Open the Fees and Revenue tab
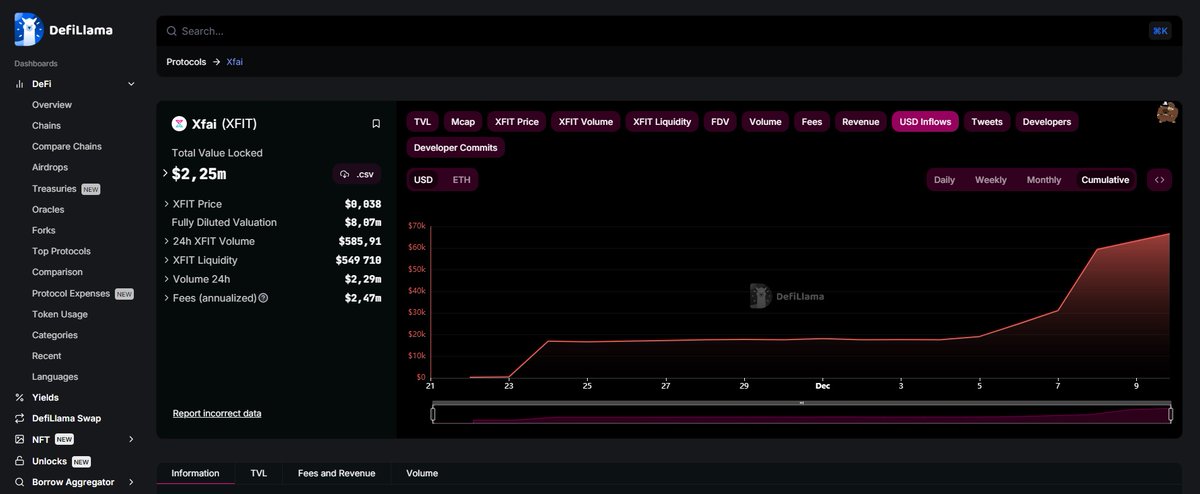This screenshot has height=494, width=1200. click(337, 473)
